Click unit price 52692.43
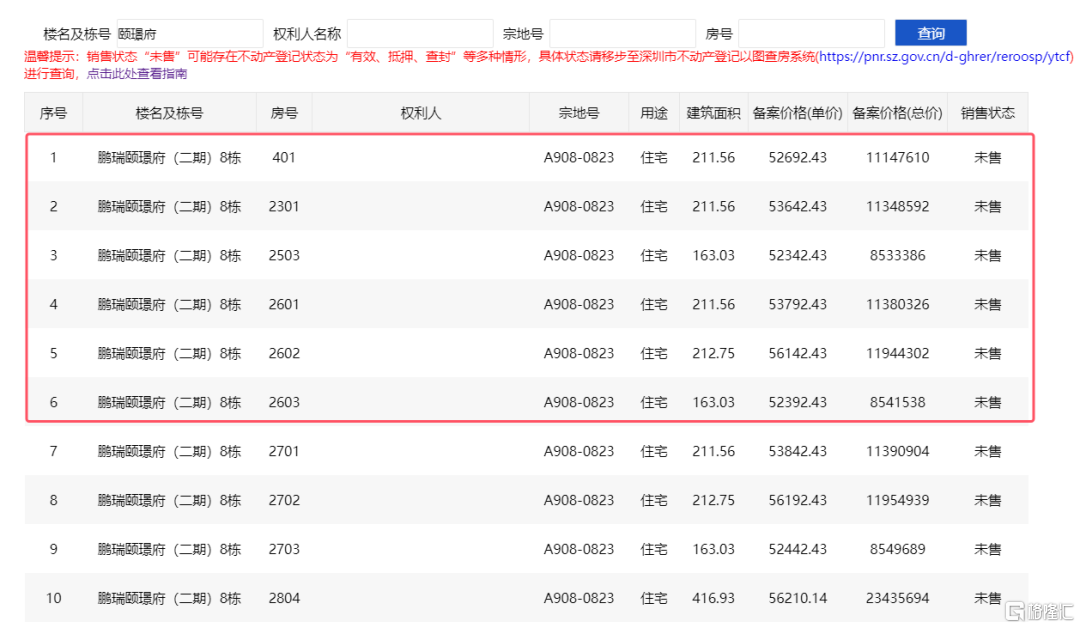This screenshot has width=1080, height=628. [798, 158]
